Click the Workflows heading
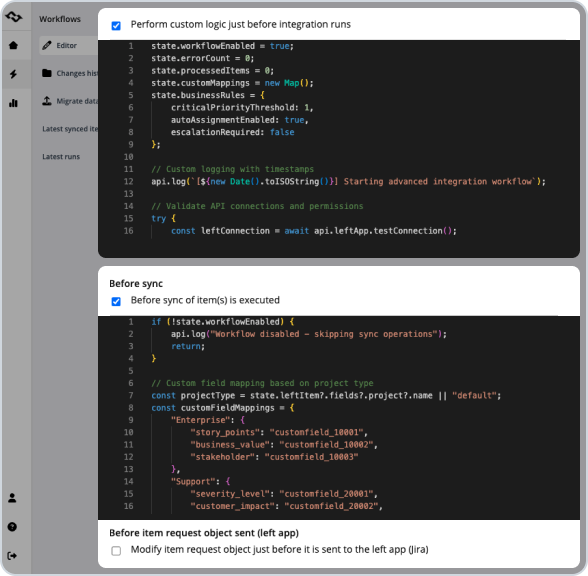The width and height of the screenshot is (588, 576). point(60,19)
